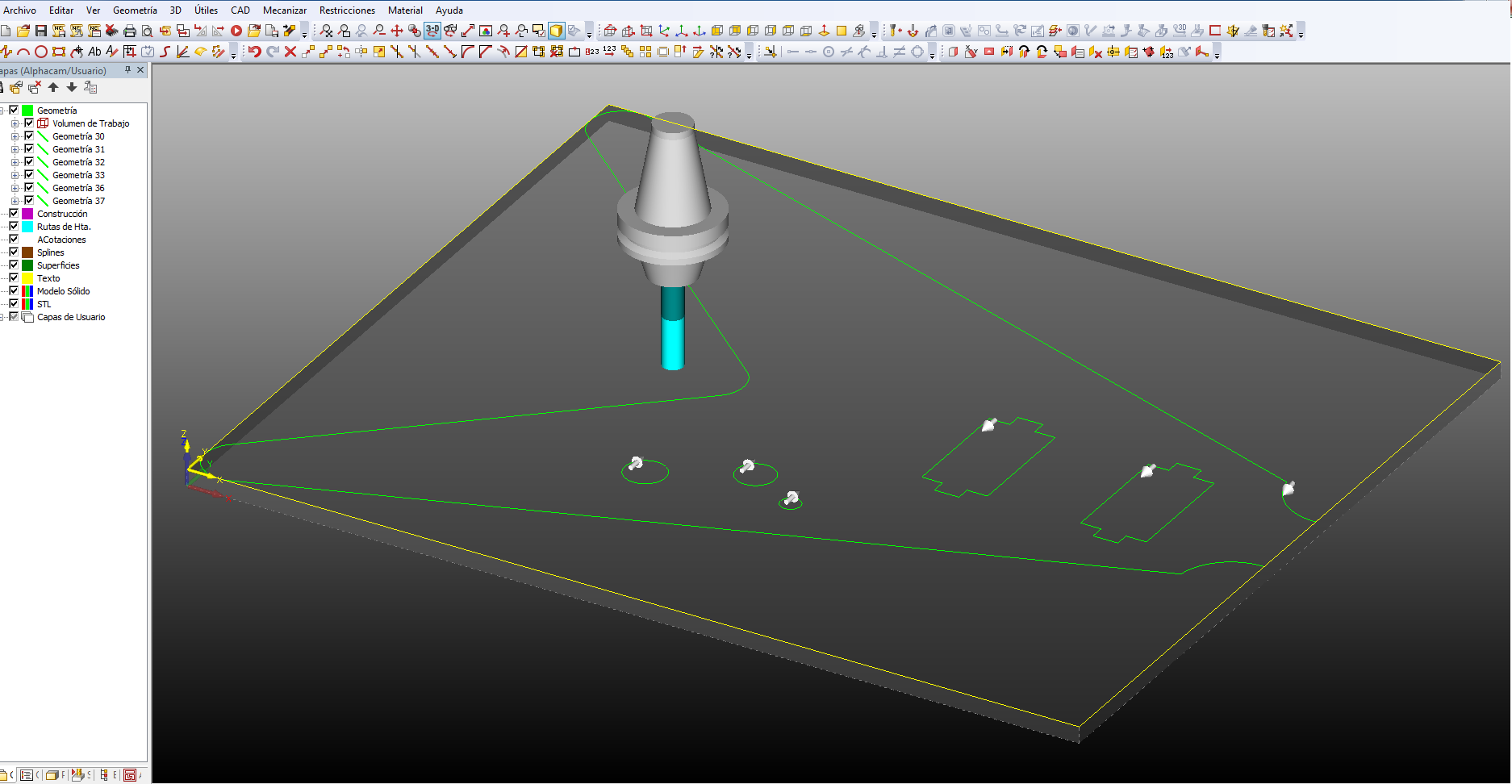
Task: Open the Ayuda menu
Action: point(449,10)
